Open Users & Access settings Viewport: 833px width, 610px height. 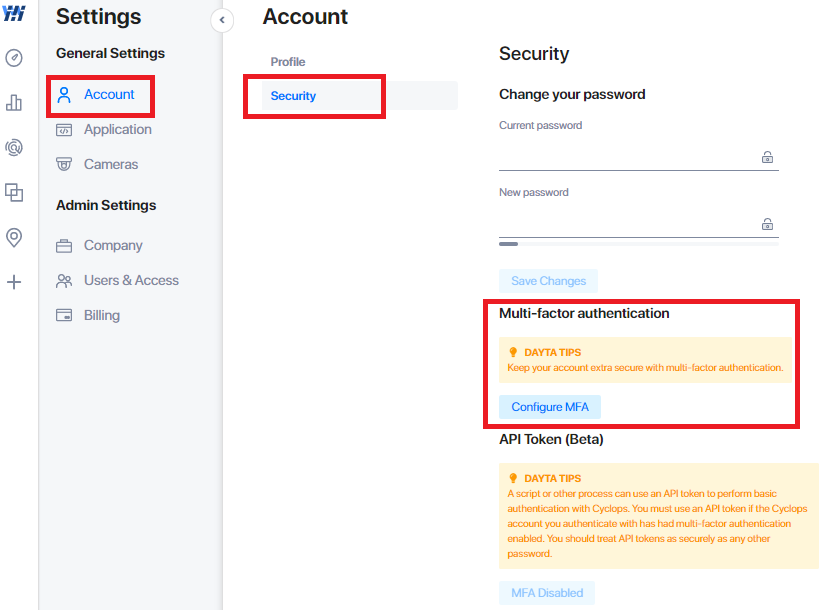tap(117, 281)
